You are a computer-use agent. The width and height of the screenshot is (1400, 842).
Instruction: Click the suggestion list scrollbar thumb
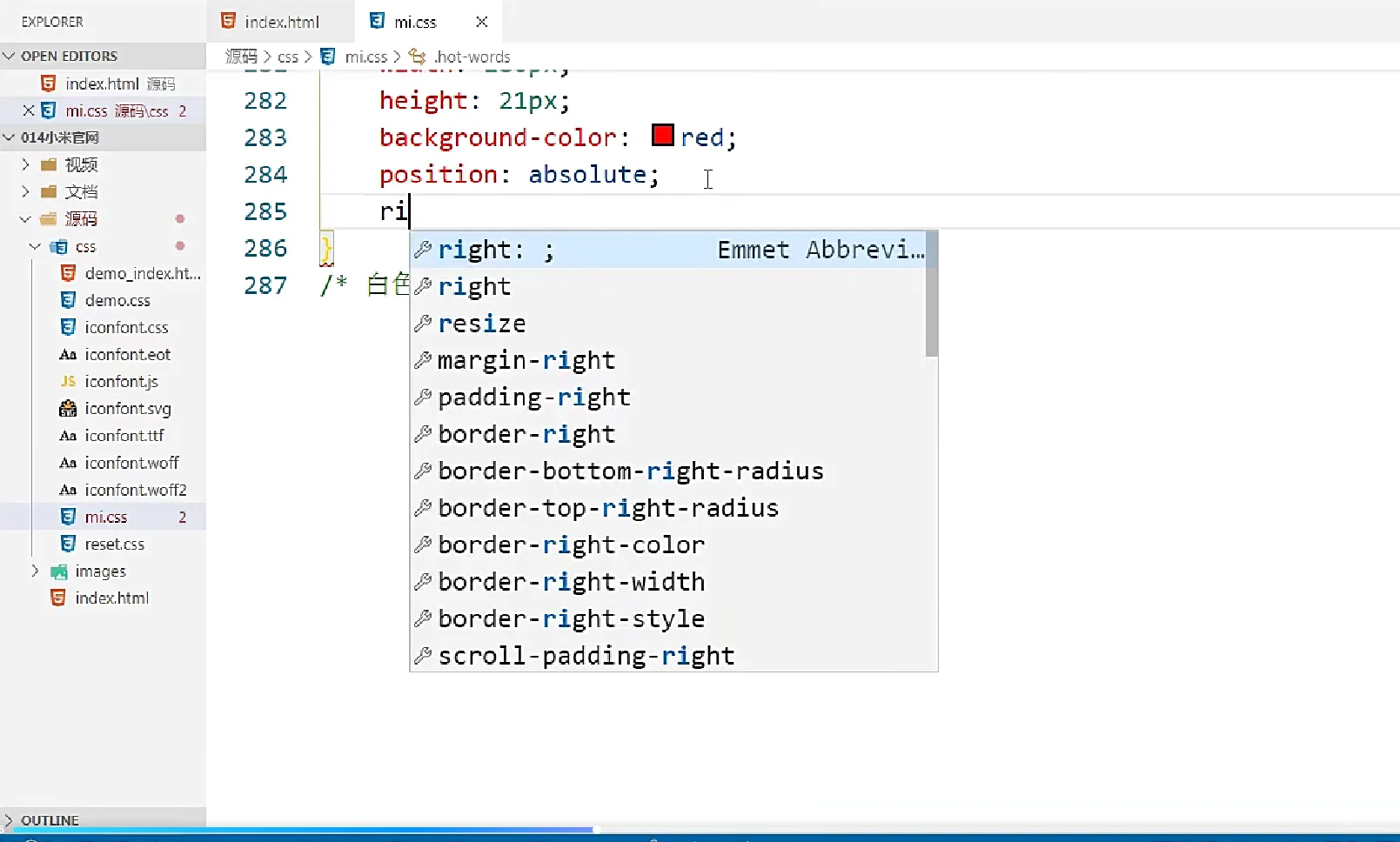(x=932, y=294)
